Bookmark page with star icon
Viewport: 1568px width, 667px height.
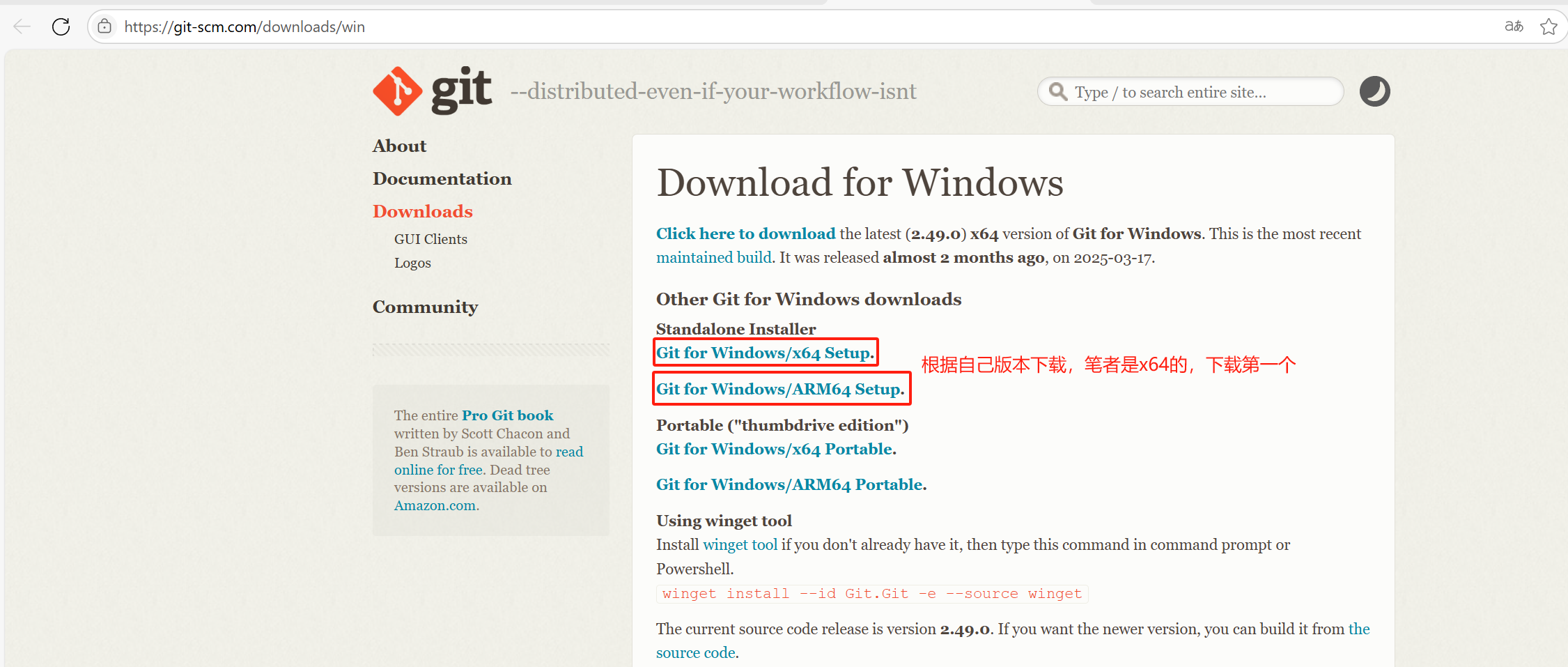click(x=1548, y=26)
